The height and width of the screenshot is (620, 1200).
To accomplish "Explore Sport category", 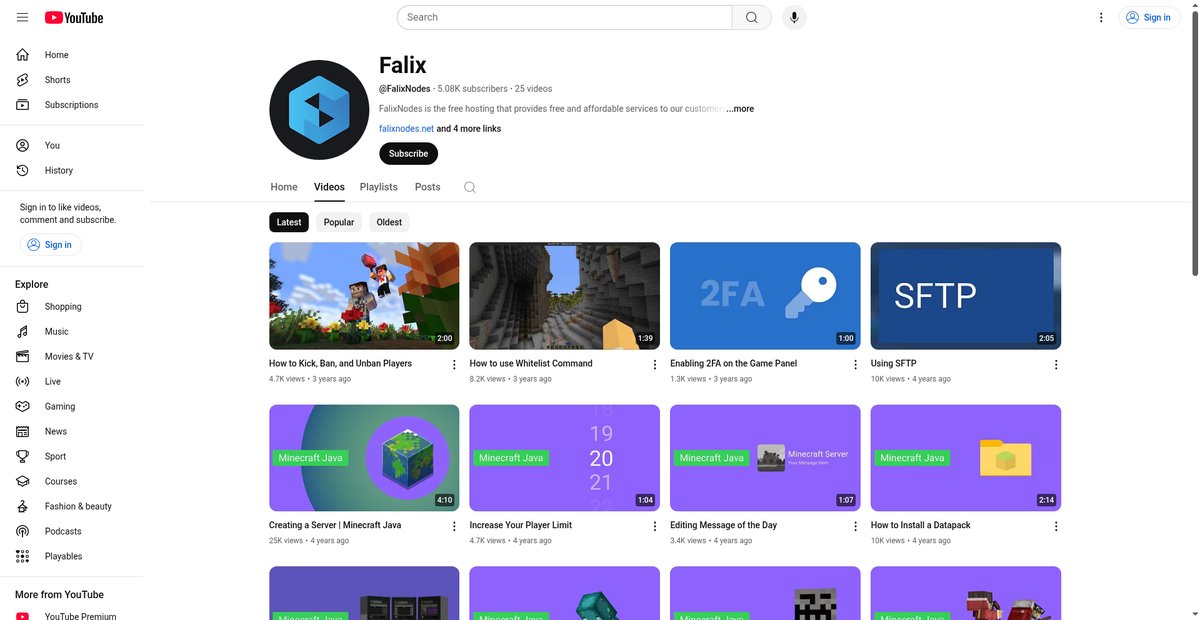I will pyautogui.click(x=72, y=457).
